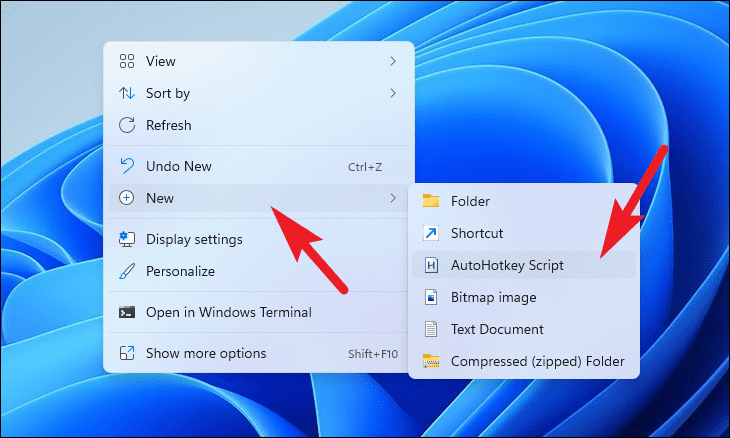The height and width of the screenshot is (438, 730).
Task: Select Refresh from the context menu
Action: 259,125
